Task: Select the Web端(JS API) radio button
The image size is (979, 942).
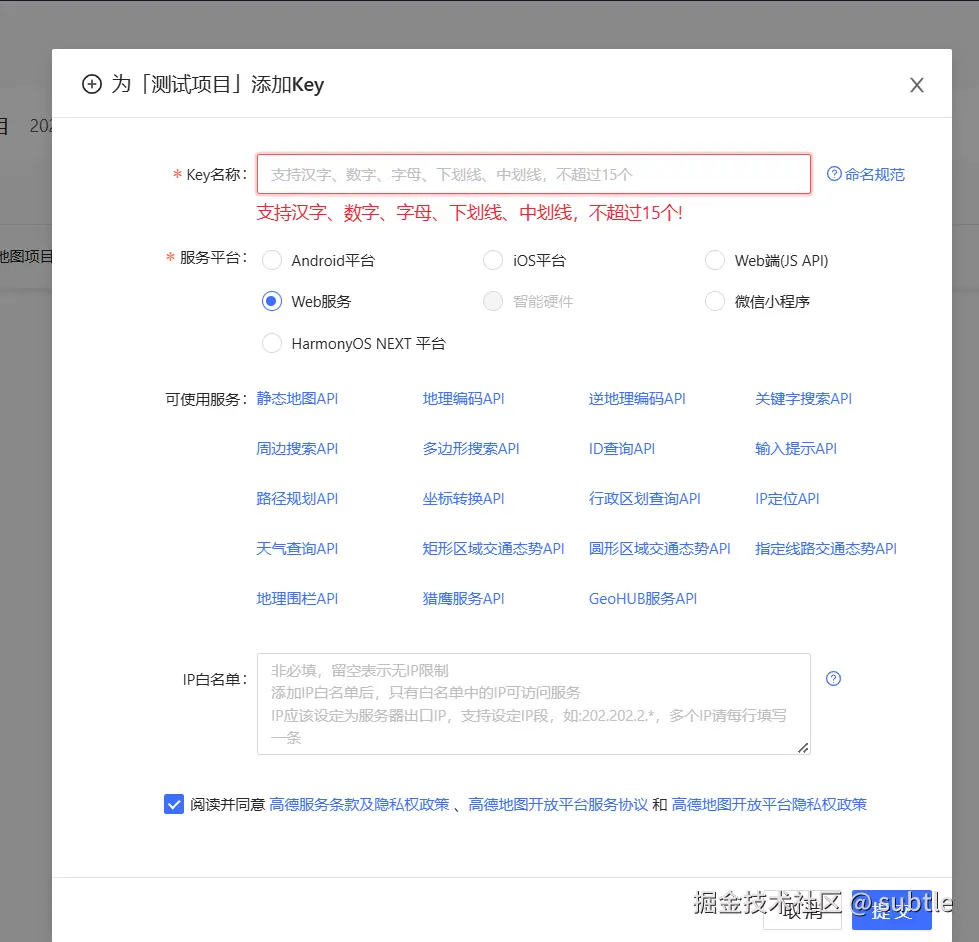Action: 714,260
